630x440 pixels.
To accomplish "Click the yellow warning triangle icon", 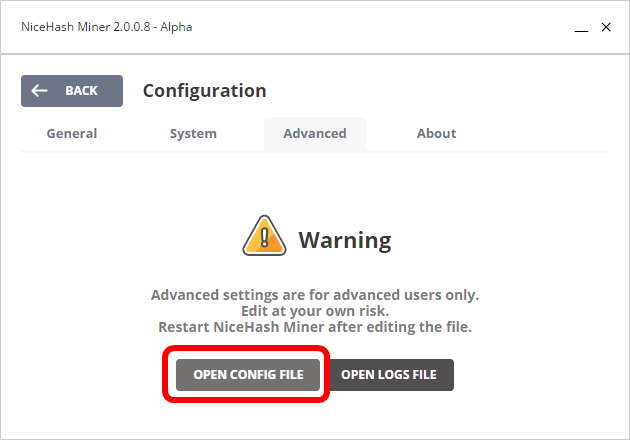I will 264,236.
